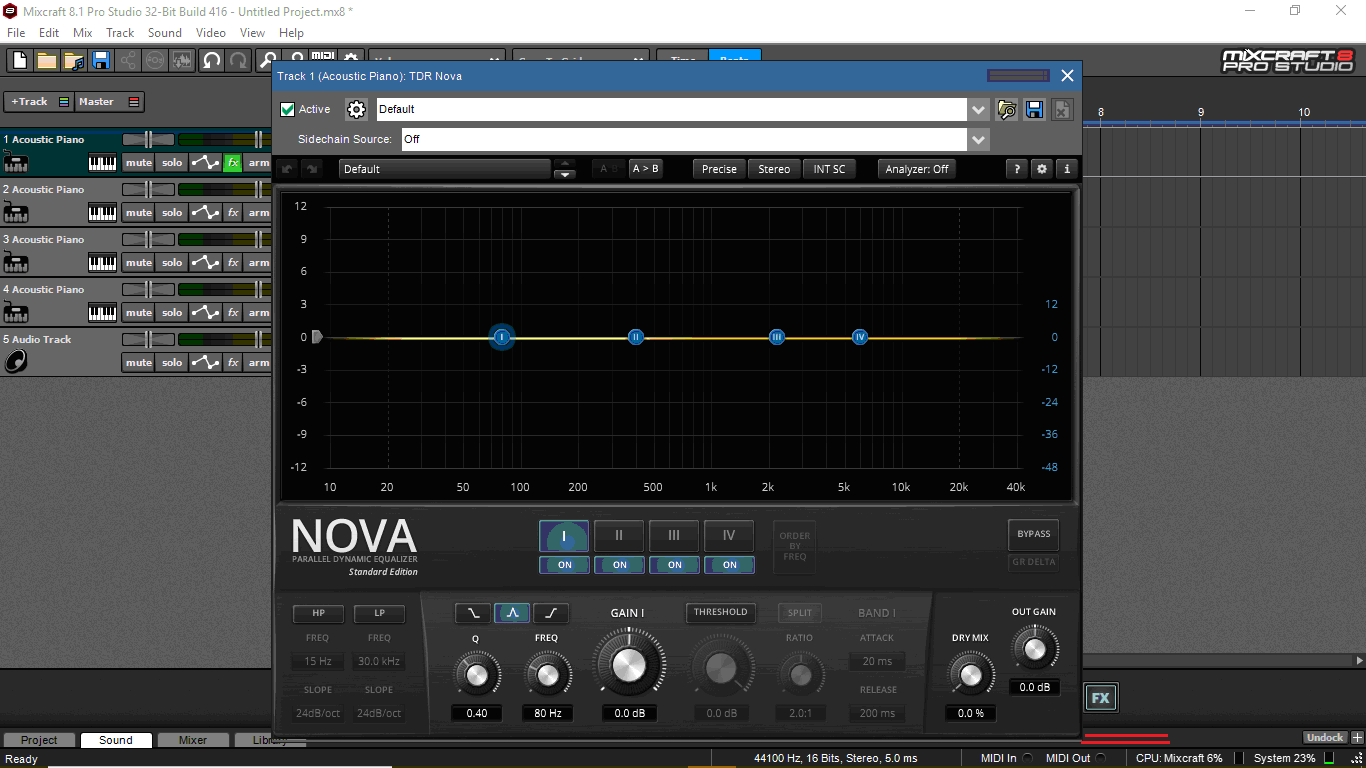This screenshot has height=768, width=1366.
Task: Open a project via the folder icon
Action: (47, 60)
